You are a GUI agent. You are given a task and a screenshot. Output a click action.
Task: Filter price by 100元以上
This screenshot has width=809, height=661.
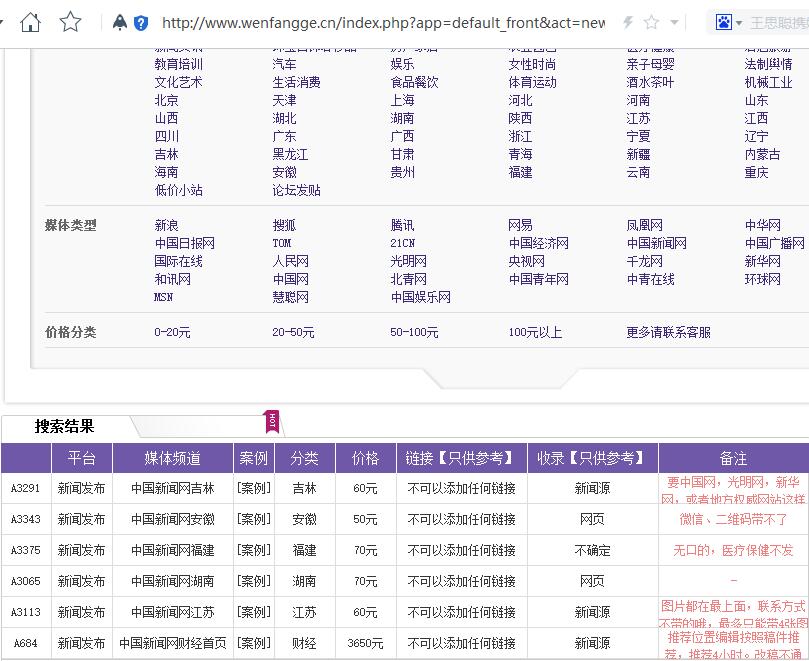coord(535,332)
